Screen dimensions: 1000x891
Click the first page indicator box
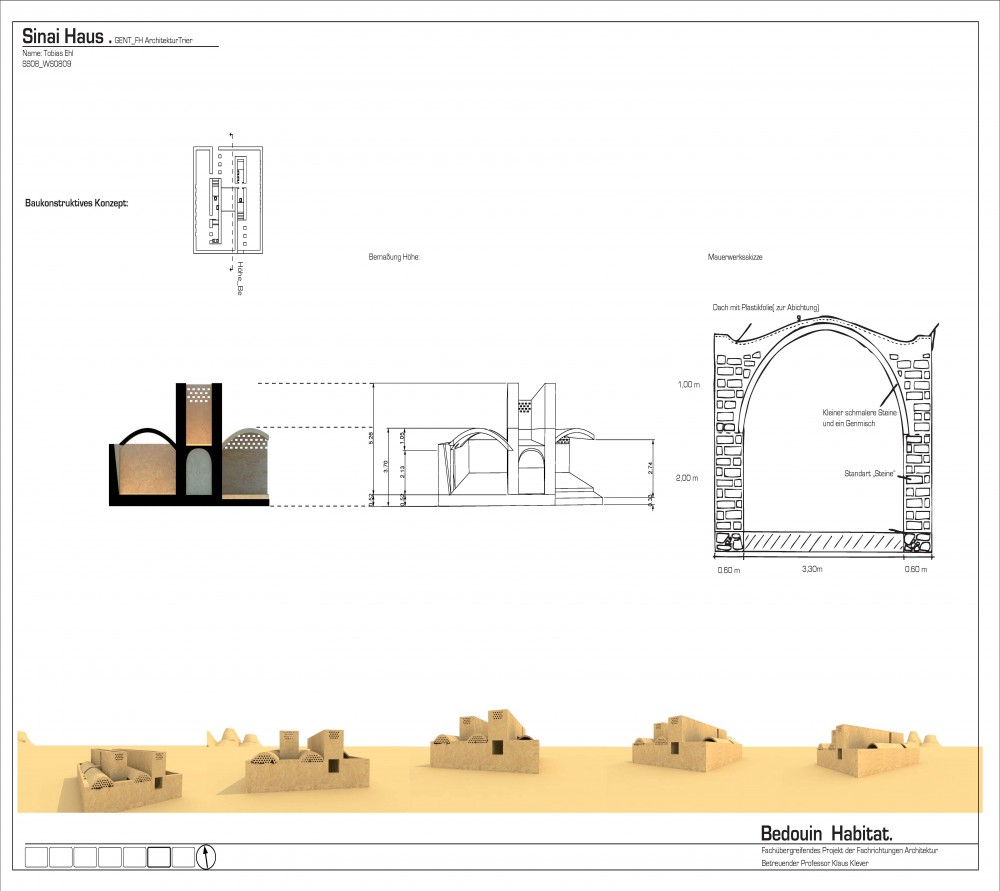35,856
